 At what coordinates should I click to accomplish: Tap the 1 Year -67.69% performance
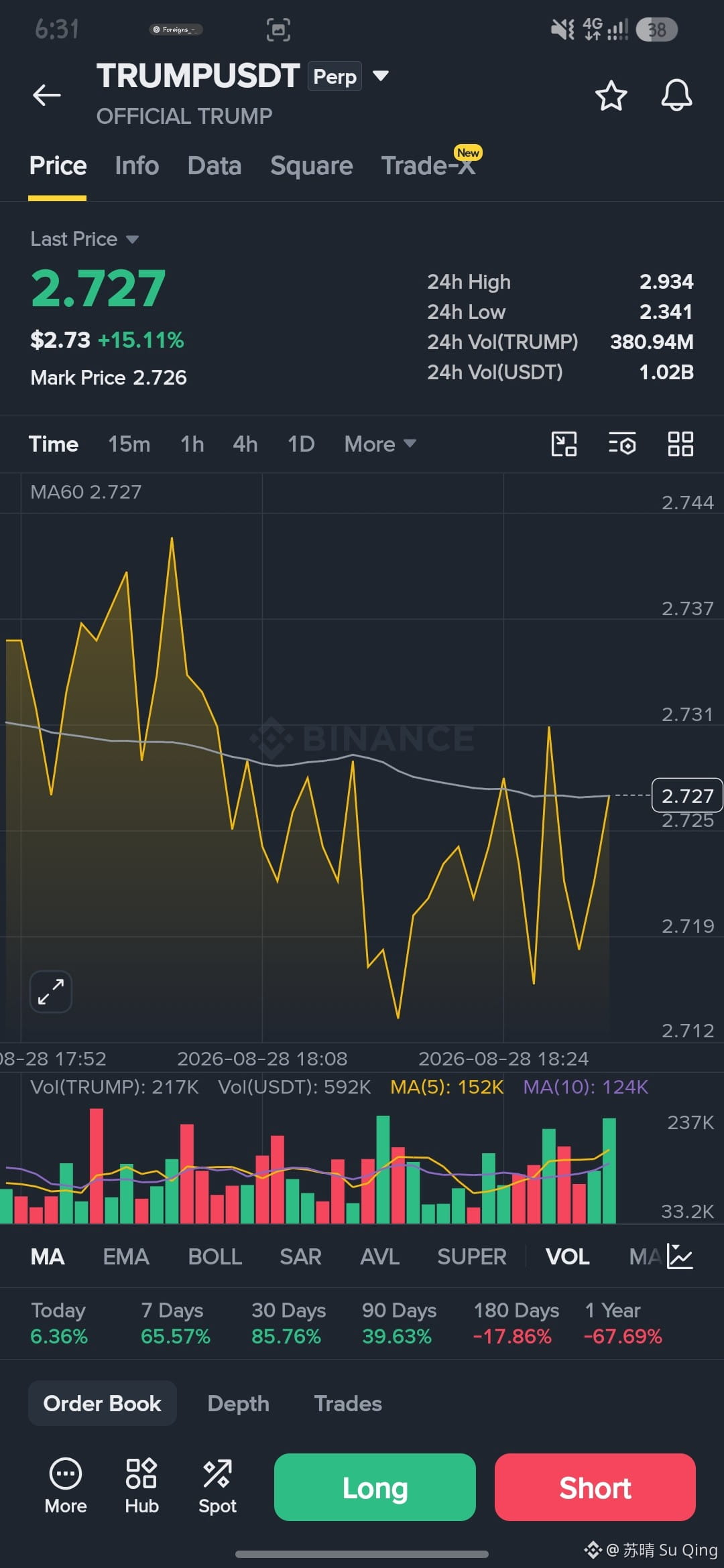pyautogui.click(x=623, y=1323)
